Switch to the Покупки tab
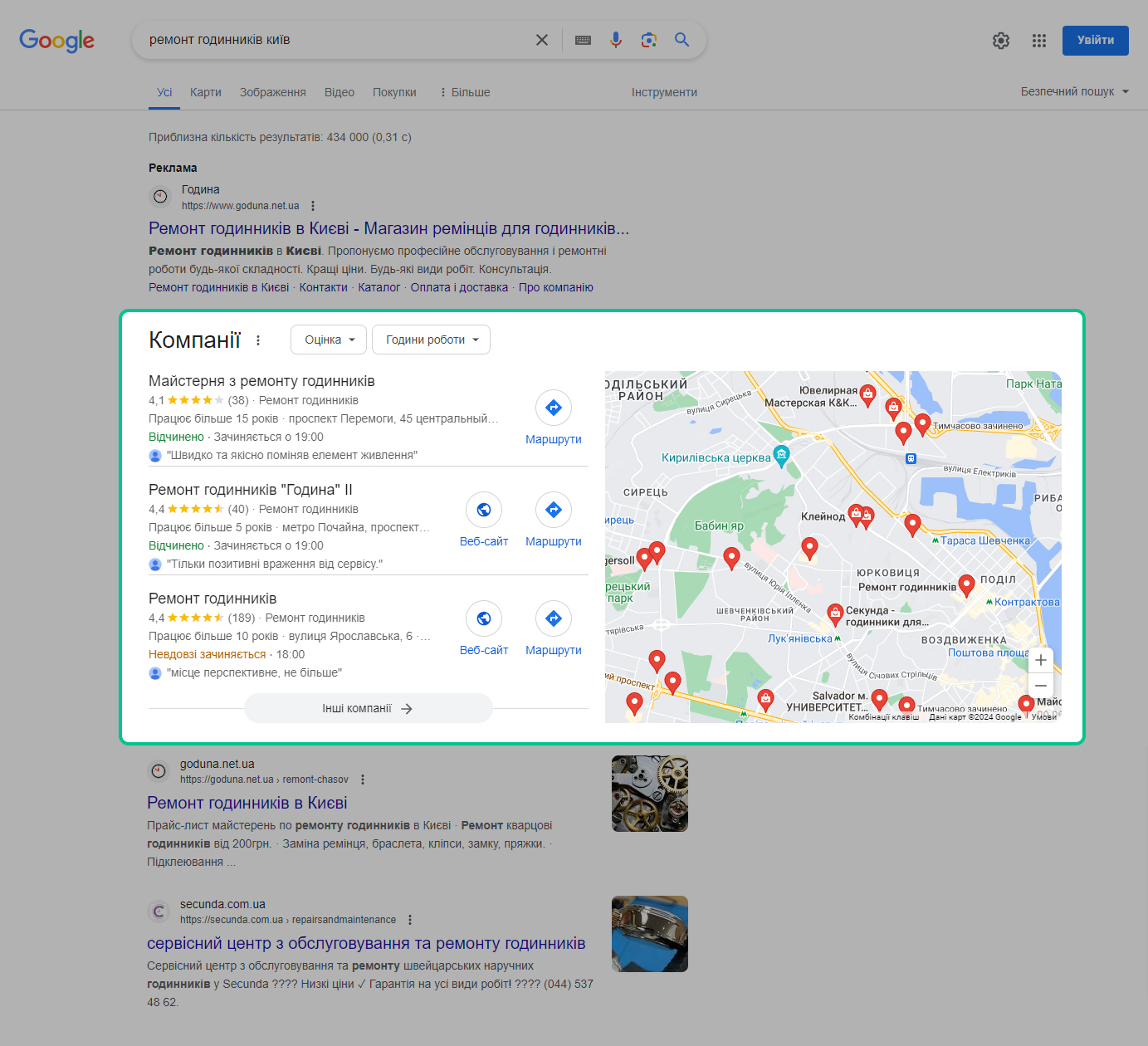Screen dimensions: 1148x1046 click(x=394, y=92)
